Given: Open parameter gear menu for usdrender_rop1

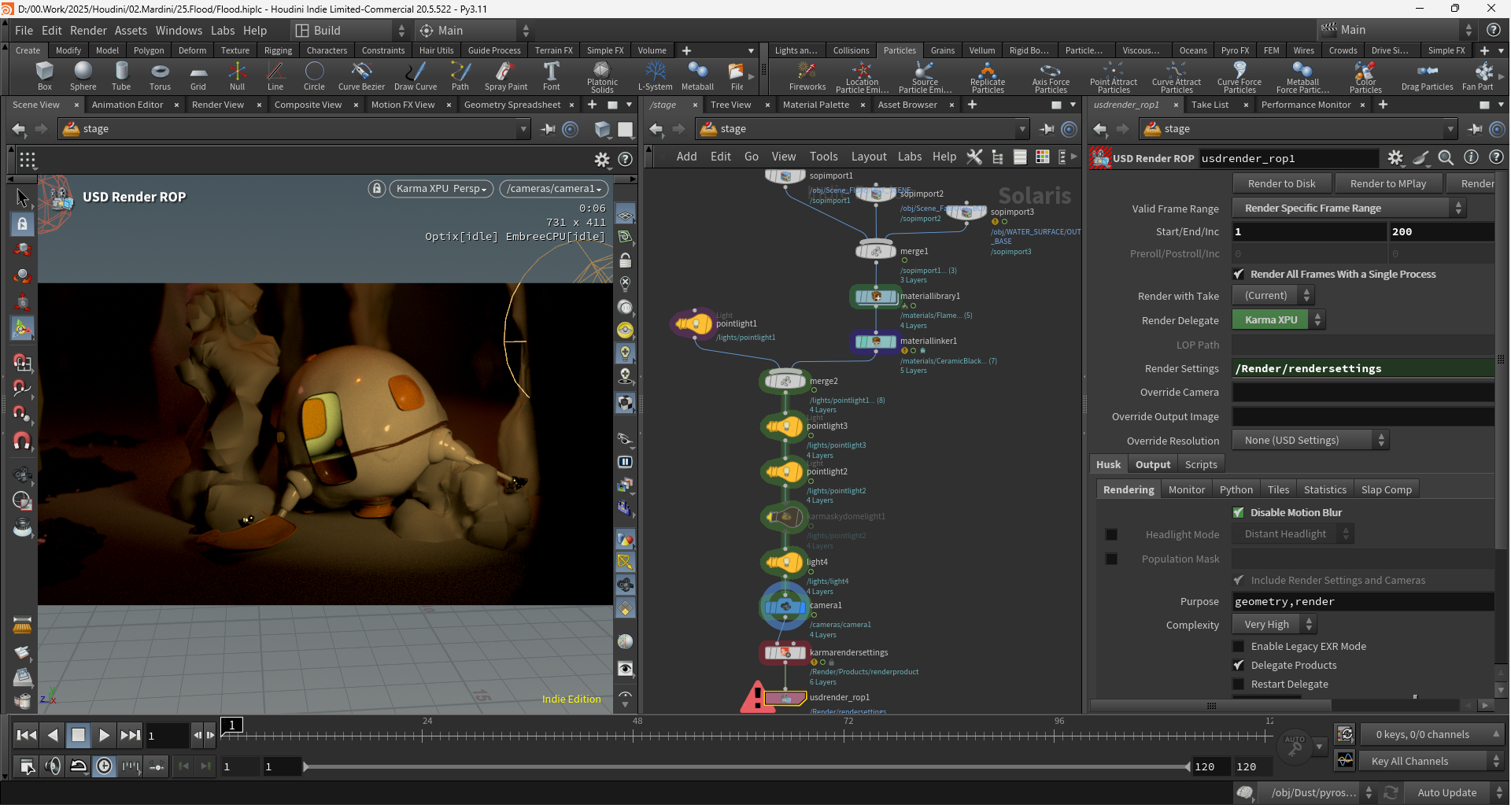Looking at the screenshot, I should (1395, 158).
